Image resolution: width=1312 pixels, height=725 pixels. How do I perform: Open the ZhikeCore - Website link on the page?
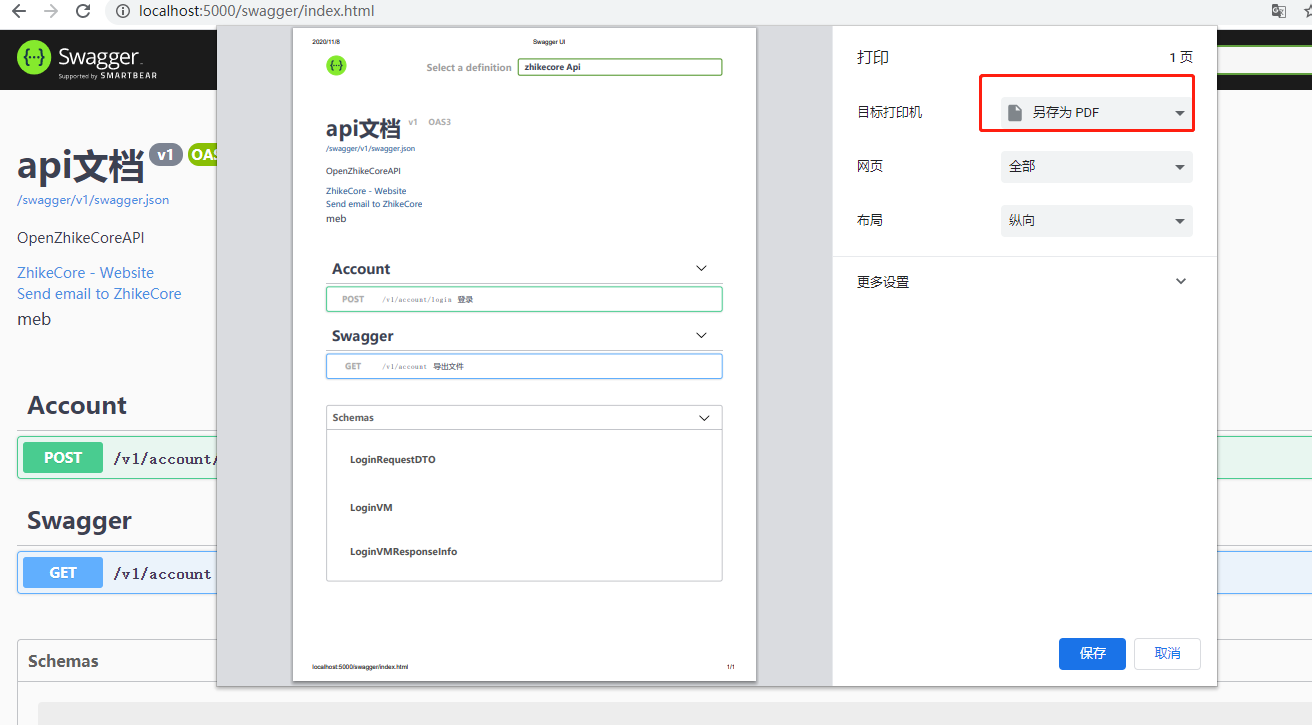[x=85, y=272]
